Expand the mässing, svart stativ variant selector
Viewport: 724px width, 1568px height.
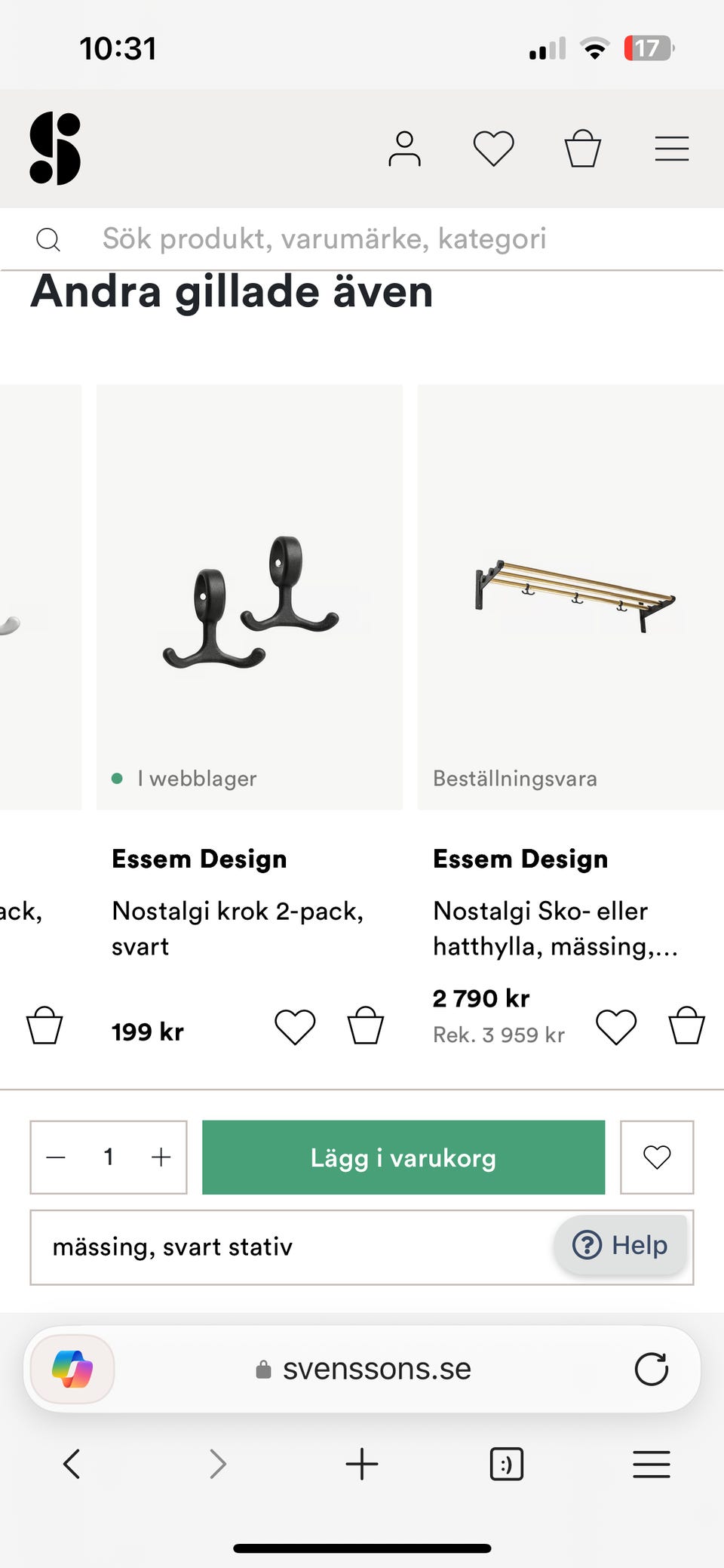click(x=287, y=1247)
